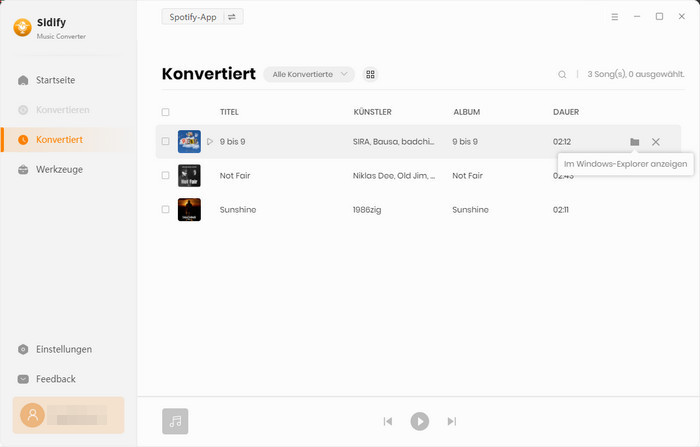Image resolution: width=700 pixels, height=447 pixels.
Task: Skip to previous track in player
Action: 388,421
